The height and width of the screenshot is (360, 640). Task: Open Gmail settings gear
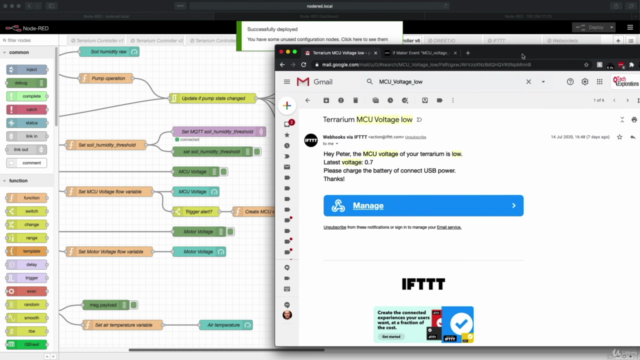click(x=585, y=82)
